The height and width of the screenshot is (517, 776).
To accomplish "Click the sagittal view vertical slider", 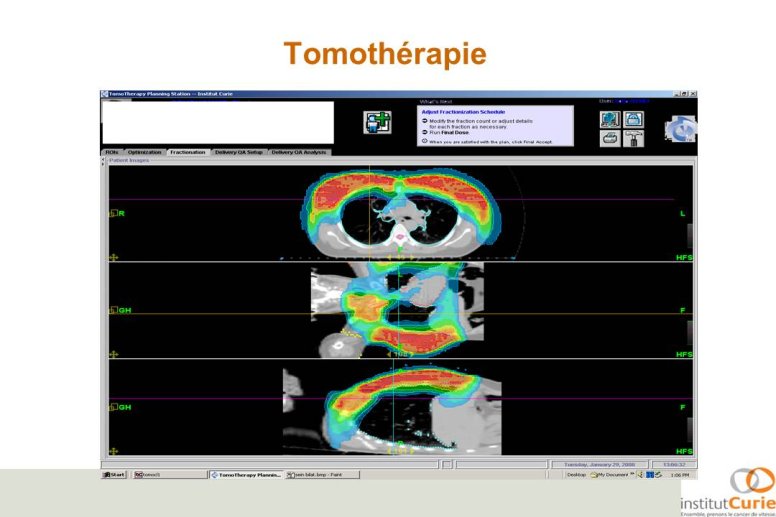I will point(690,430).
